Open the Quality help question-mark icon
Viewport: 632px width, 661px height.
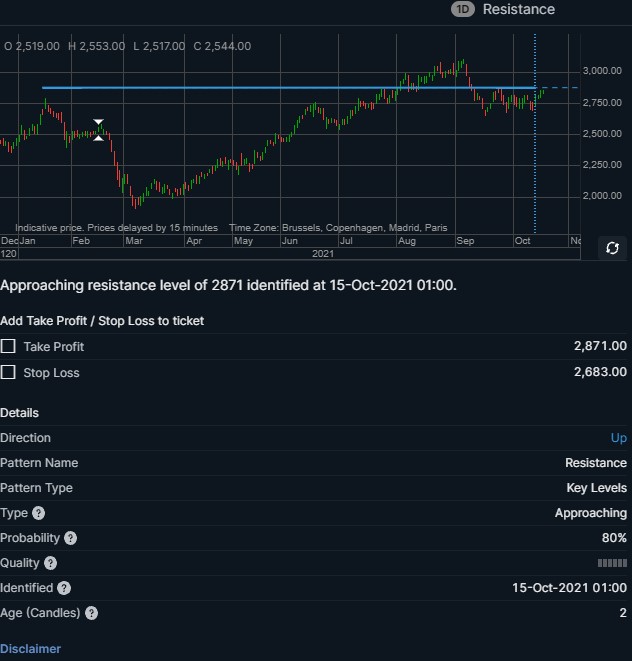pyautogui.click(x=50, y=563)
